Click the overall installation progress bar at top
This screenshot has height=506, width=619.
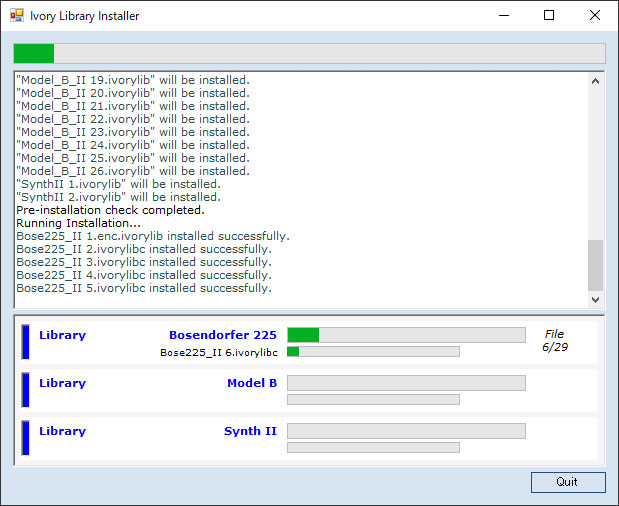click(x=310, y=53)
